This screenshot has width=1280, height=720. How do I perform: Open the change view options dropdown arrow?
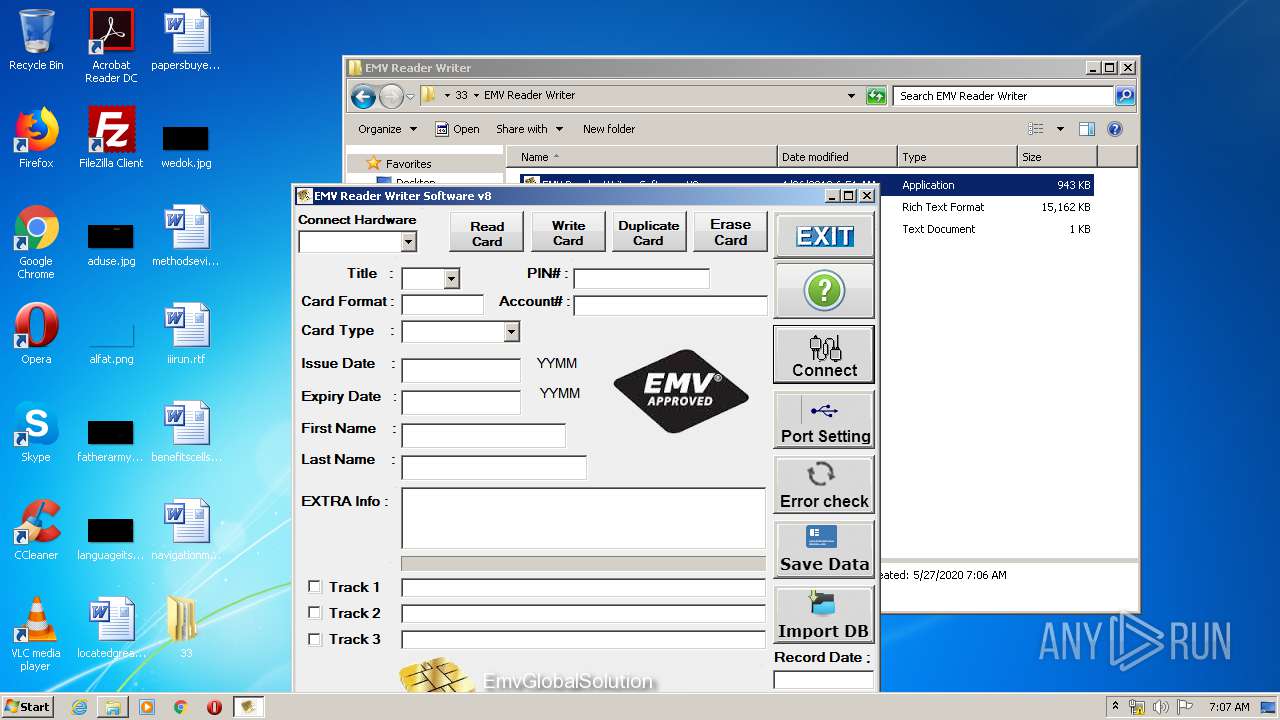click(1060, 129)
